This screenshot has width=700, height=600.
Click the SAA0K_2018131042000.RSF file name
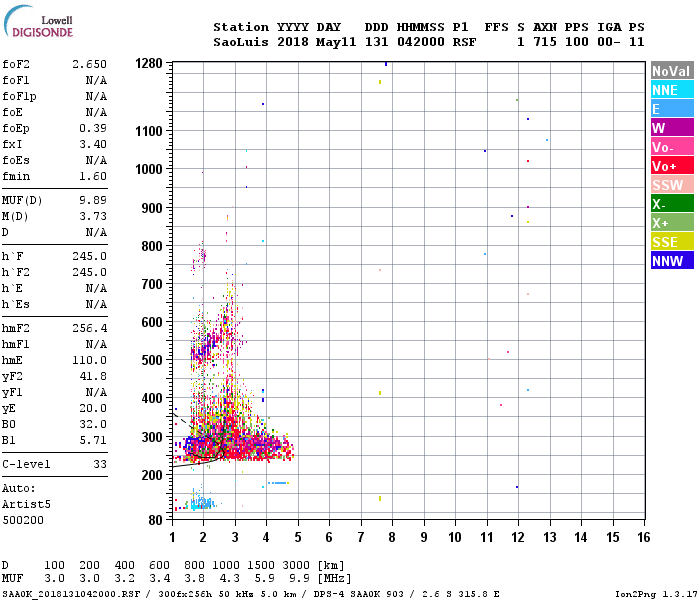tap(71, 594)
